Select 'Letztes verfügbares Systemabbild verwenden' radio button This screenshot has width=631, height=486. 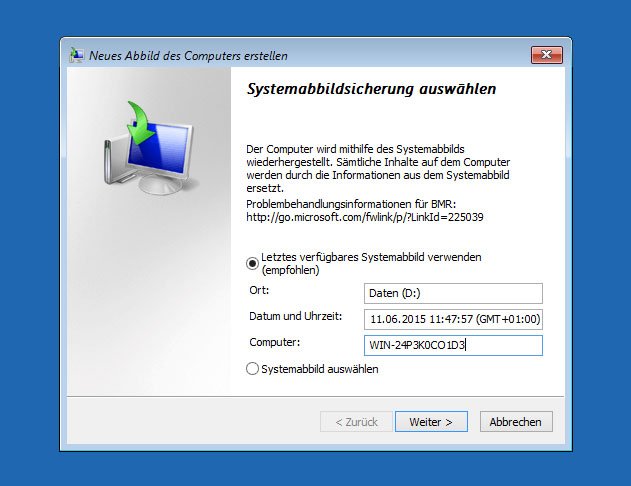point(252,264)
